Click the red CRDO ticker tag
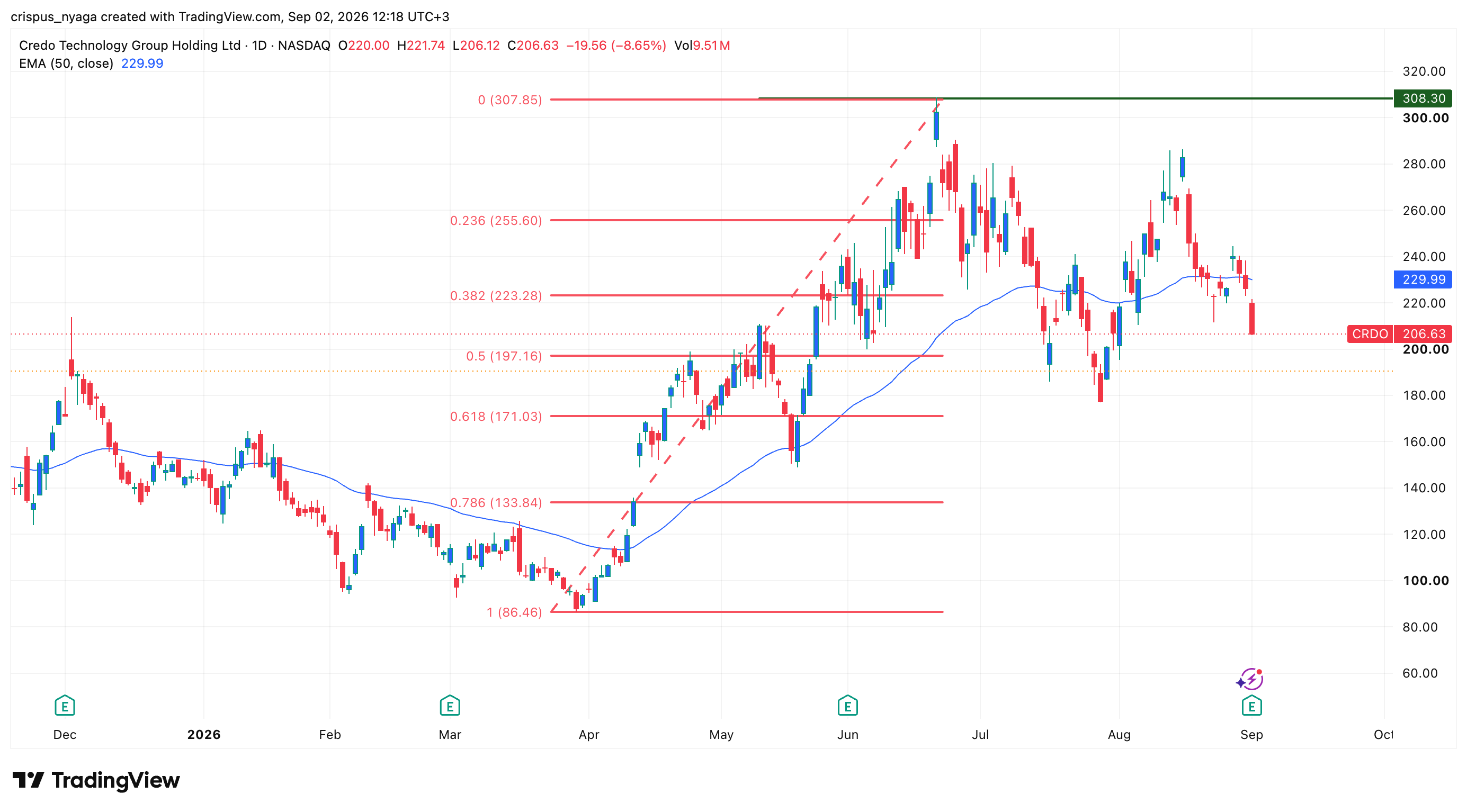1467x812 pixels. pos(1370,334)
